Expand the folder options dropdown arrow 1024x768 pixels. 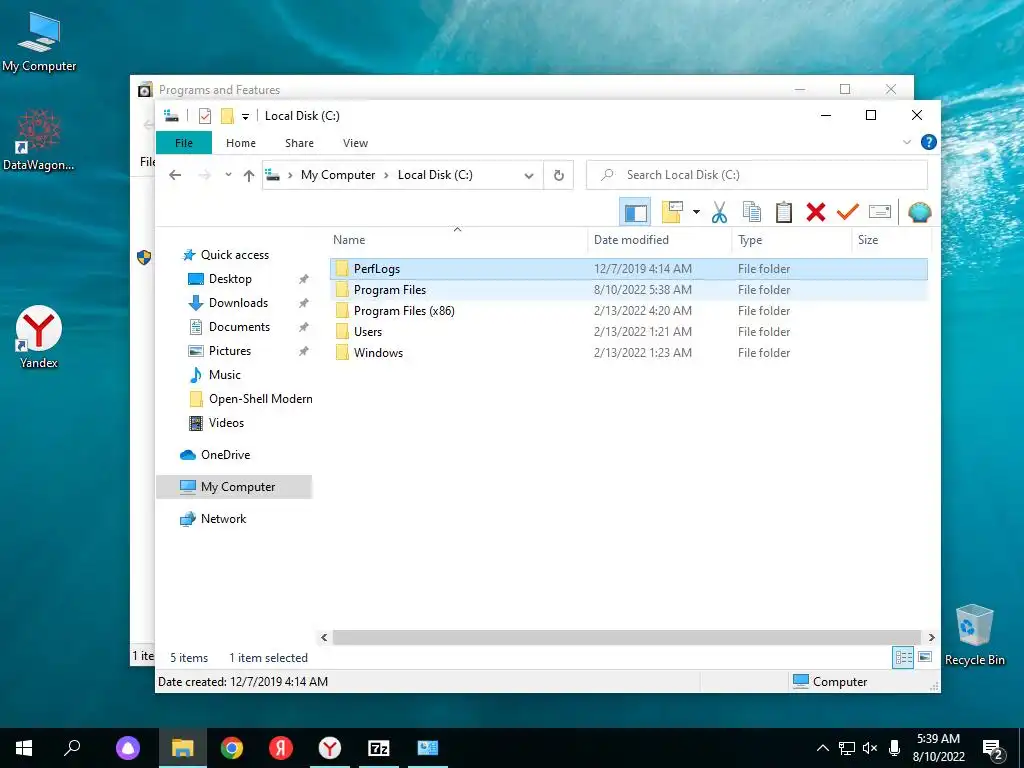coord(696,212)
